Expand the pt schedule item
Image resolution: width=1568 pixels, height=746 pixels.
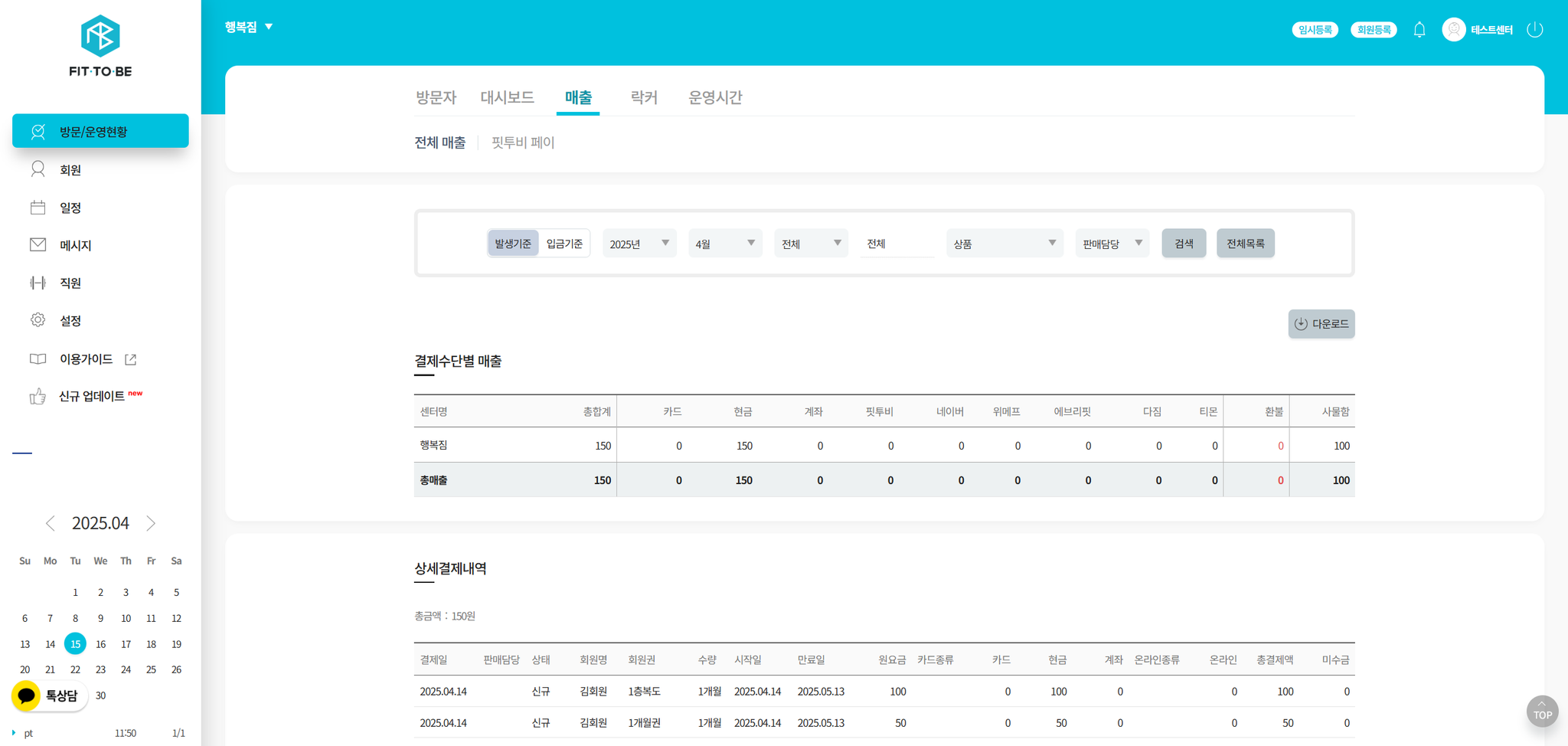14,733
